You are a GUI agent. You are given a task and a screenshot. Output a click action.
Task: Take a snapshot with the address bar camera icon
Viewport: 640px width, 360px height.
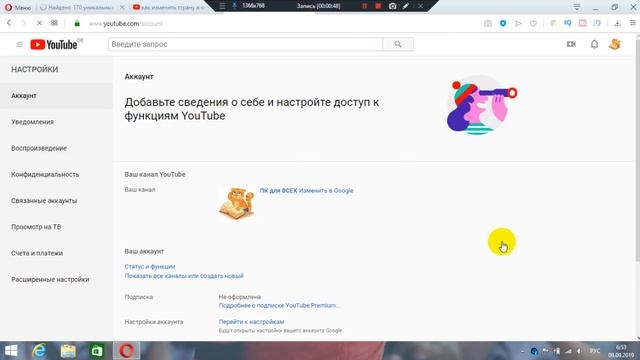pyautogui.click(x=488, y=23)
